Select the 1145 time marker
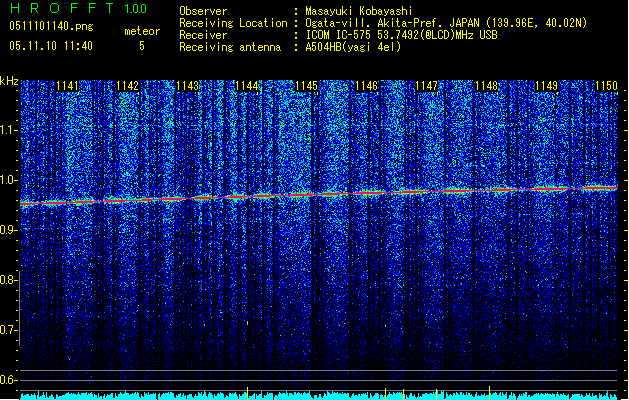This screenshot has height=400, width=629. 307,87
